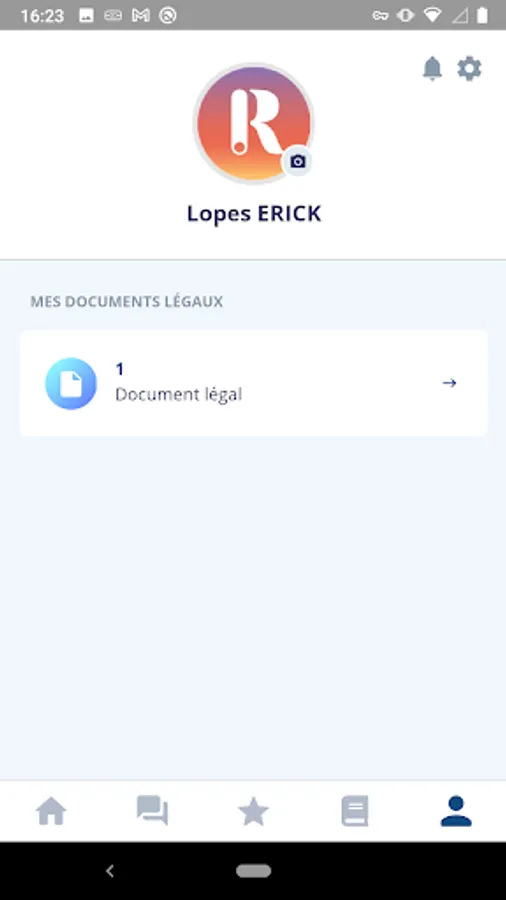Tap the profile avatar picture
This screenshot has width=506, height=900.
click(x=253, y=123)
